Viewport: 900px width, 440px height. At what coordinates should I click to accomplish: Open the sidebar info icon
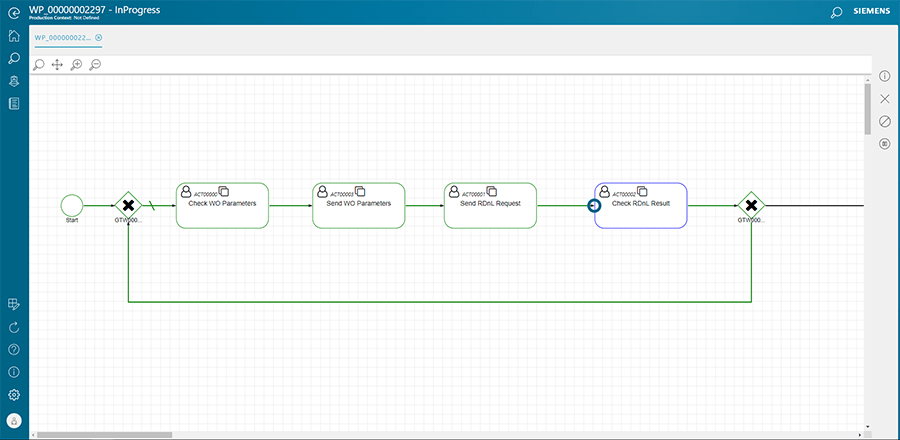click(14, 372)
